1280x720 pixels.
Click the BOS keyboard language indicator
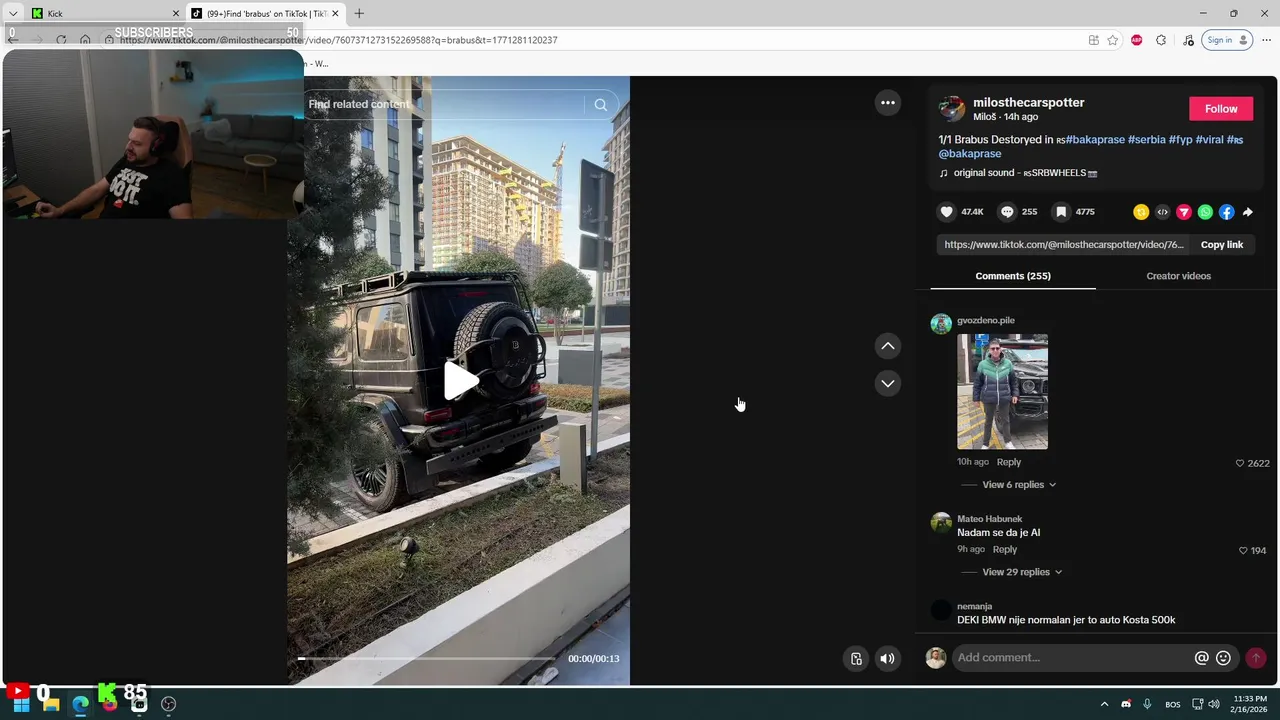(1173, 705)
